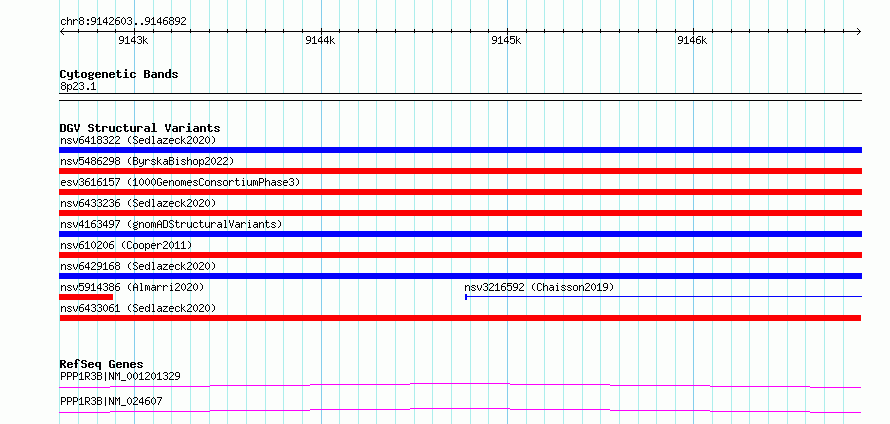Select the short red nsv5914386 bar
The height and width of the screenshot is (424, 890).
[x=86, y=297]
